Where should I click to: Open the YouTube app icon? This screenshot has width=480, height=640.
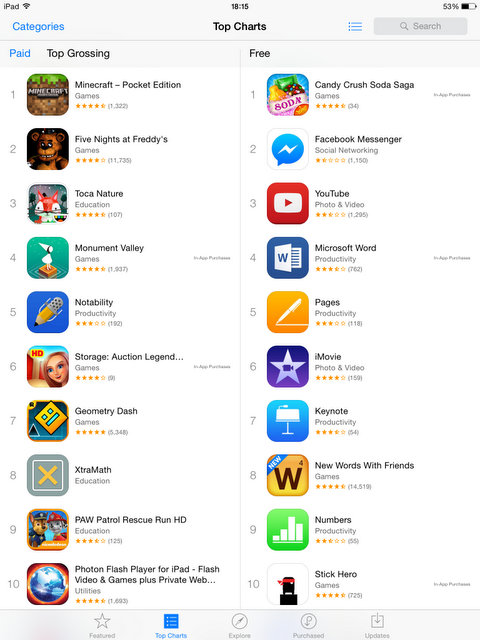(x=288, y=203)
